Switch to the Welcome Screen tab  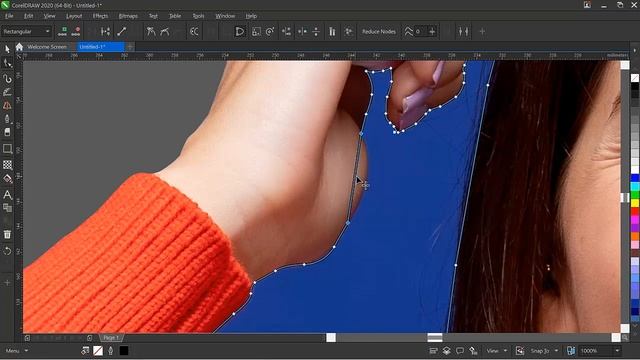47,47
